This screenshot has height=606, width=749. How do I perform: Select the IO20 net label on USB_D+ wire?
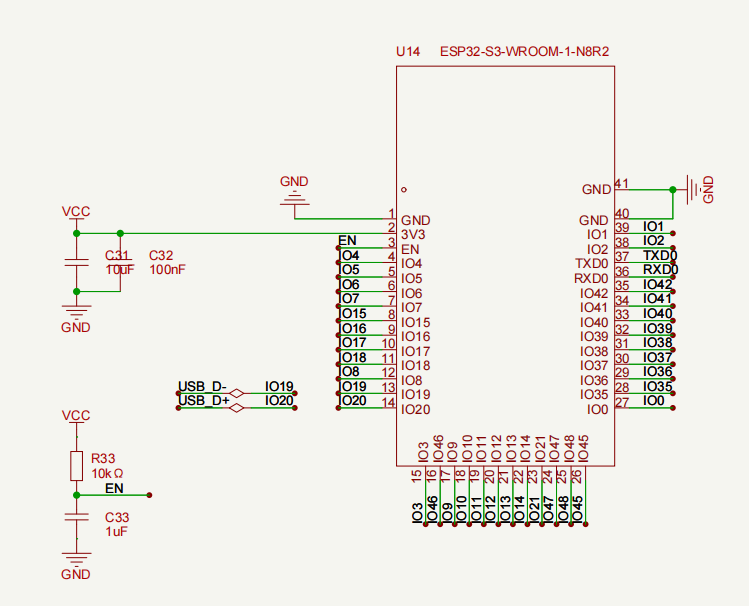(x=279, y=401)
